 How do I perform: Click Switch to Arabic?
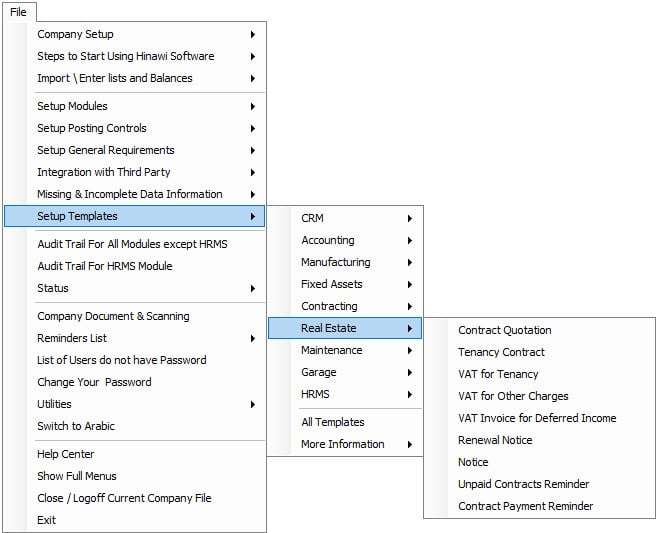pos(76,426)
